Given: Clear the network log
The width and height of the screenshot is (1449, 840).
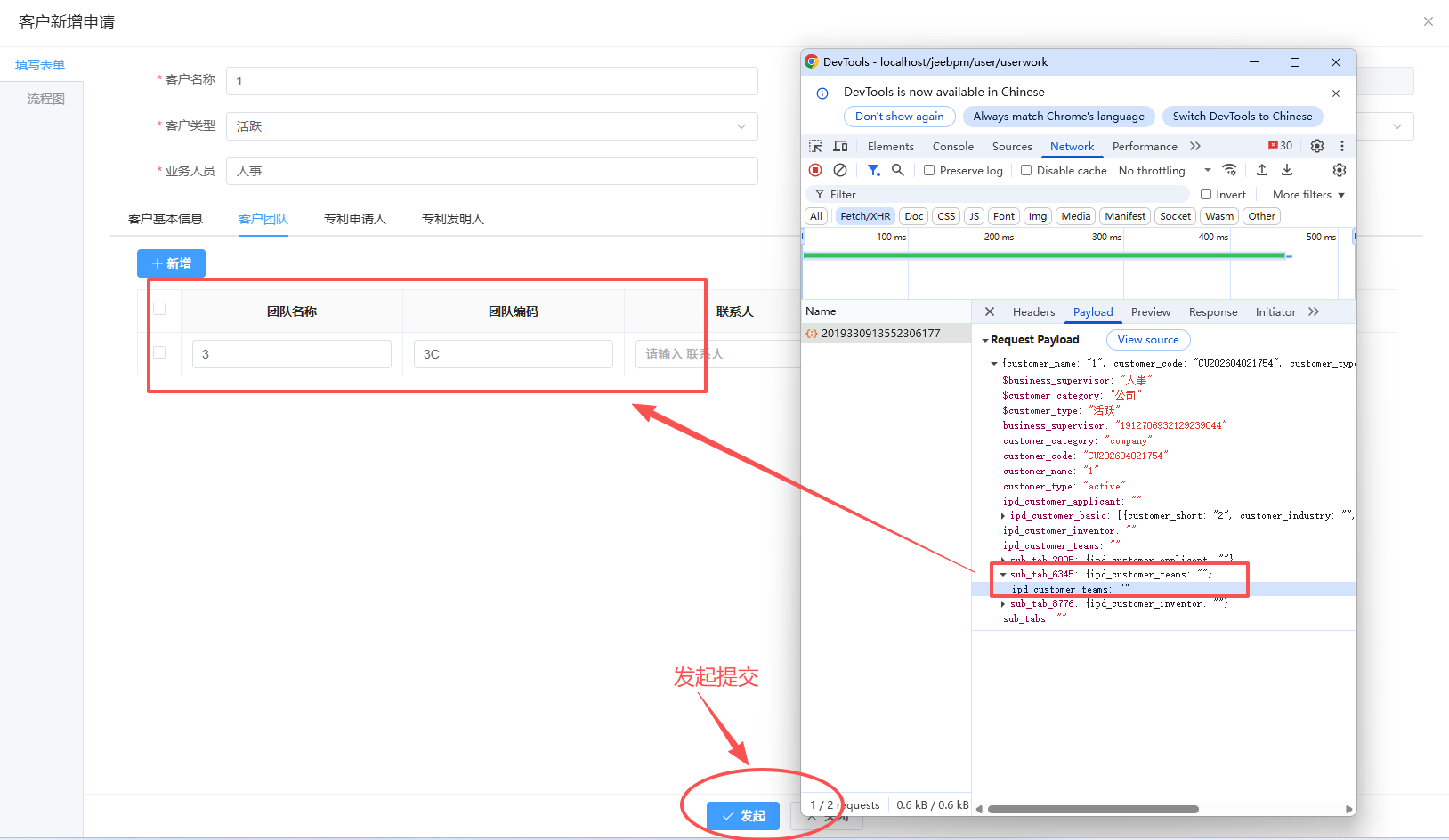Looking at the screenshot, I should point(840,170).
